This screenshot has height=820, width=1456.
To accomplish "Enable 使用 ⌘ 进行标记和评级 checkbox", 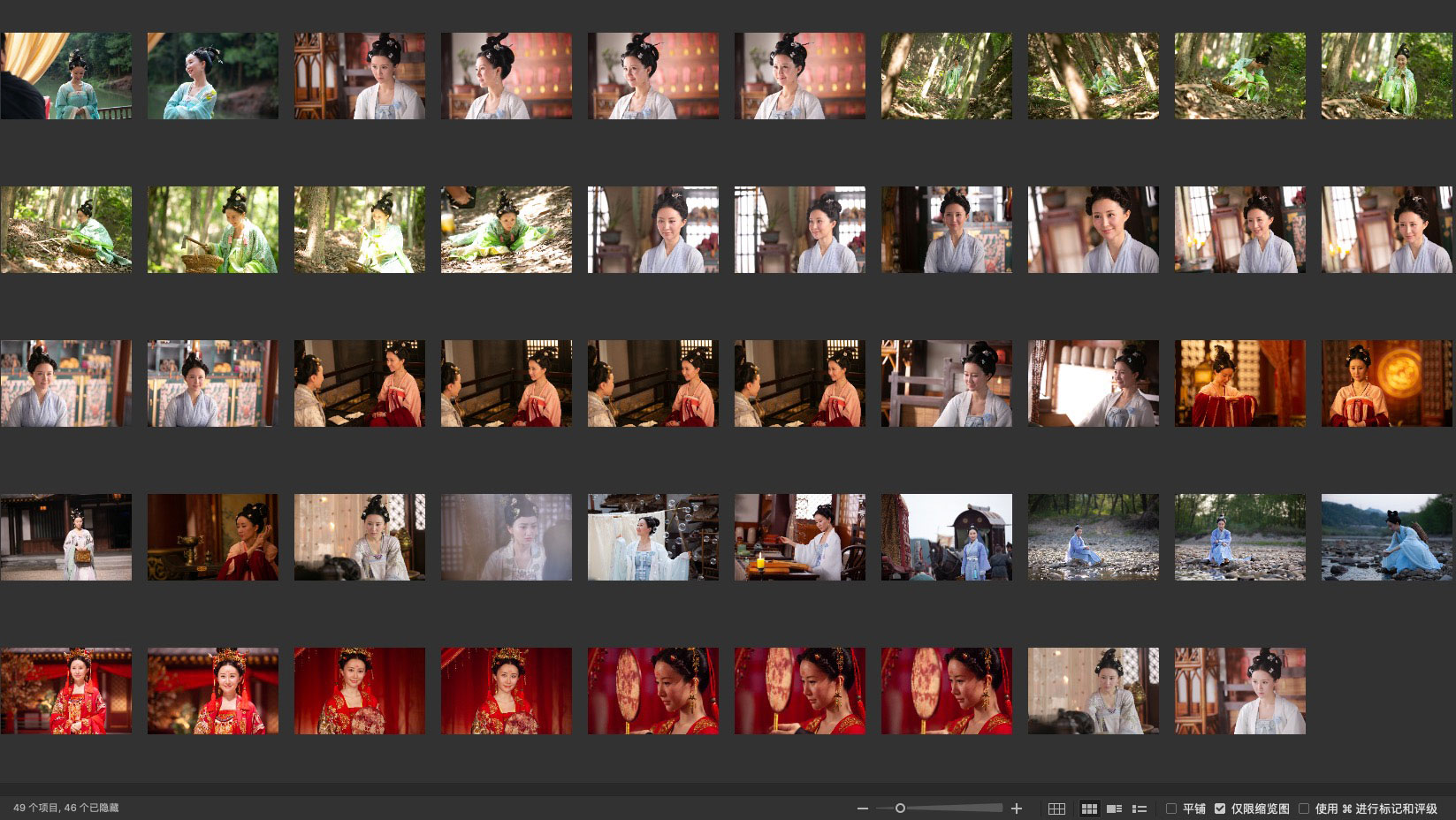I will [x=1304, y=809].
